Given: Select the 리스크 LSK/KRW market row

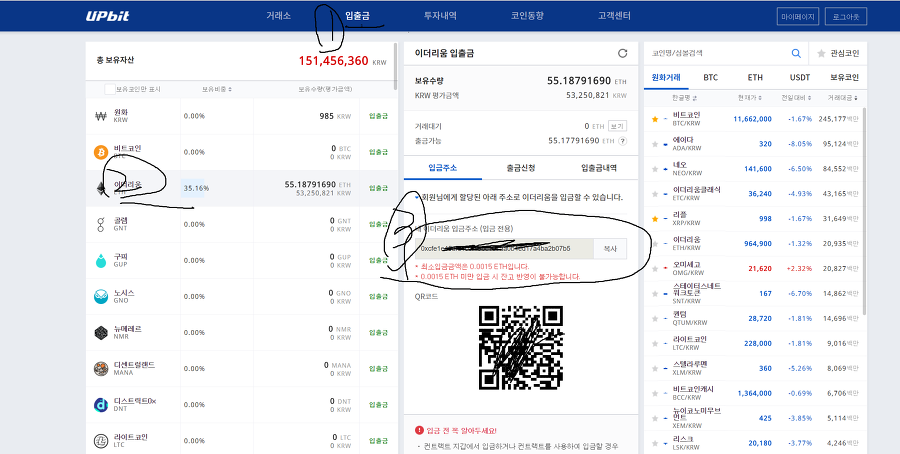Looking at the screenshot, I should point(755,443).
